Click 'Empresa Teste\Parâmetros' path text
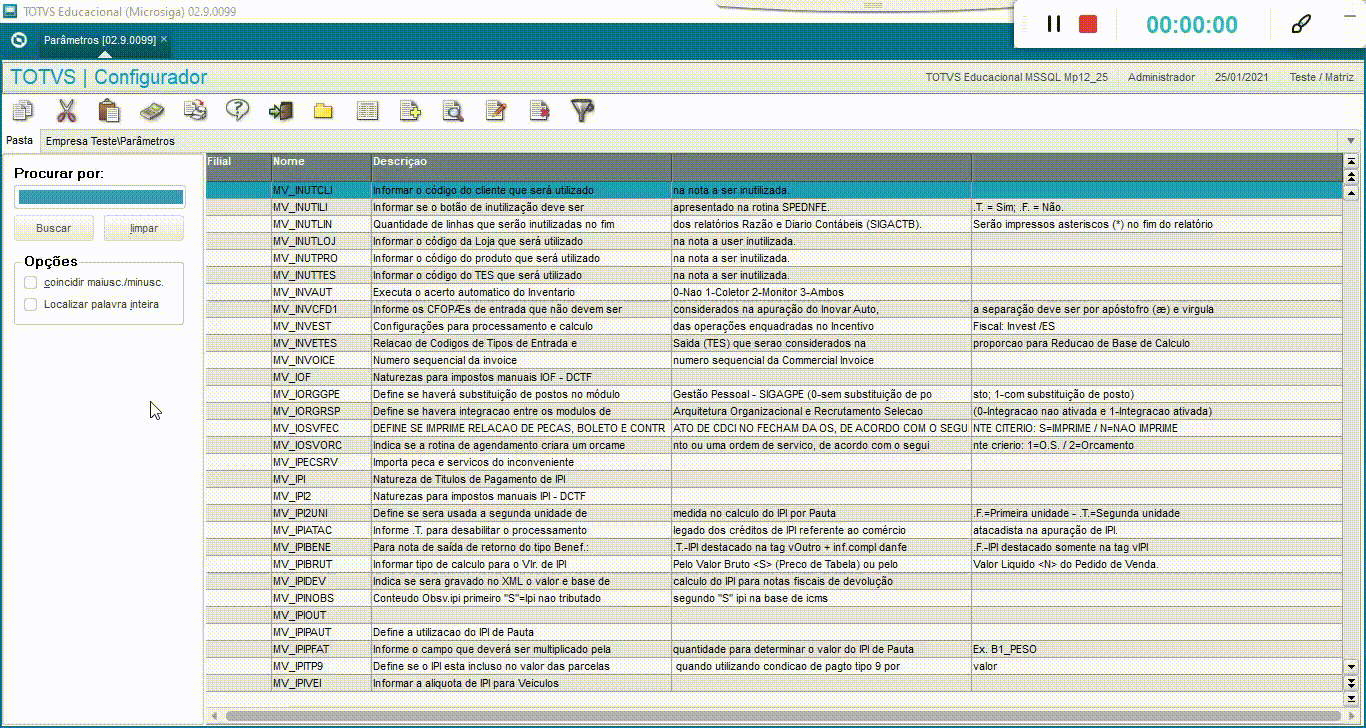The height and width of the screenshot is (728, 1366). pos(110,141)
